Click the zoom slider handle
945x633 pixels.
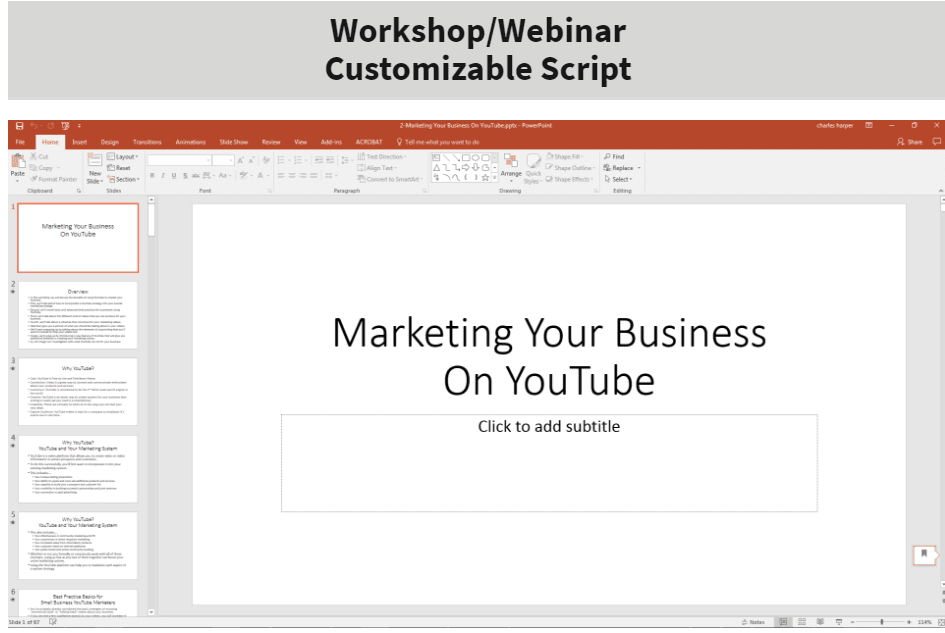(x=882, y=622)
